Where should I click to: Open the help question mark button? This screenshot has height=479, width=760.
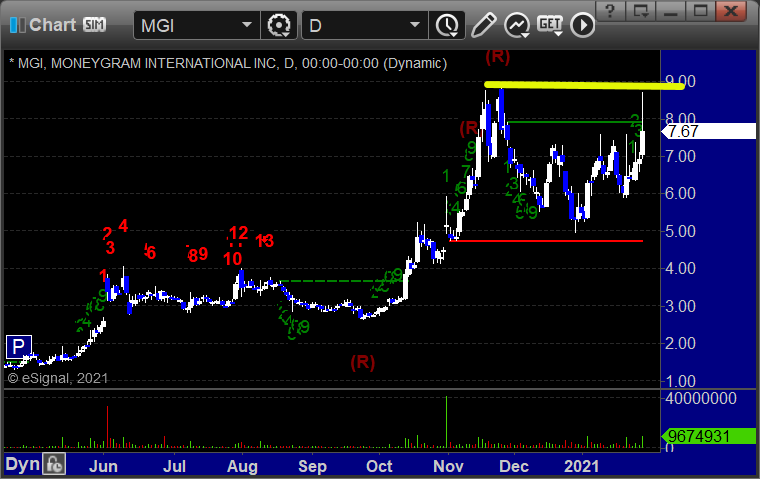point(610,10)
